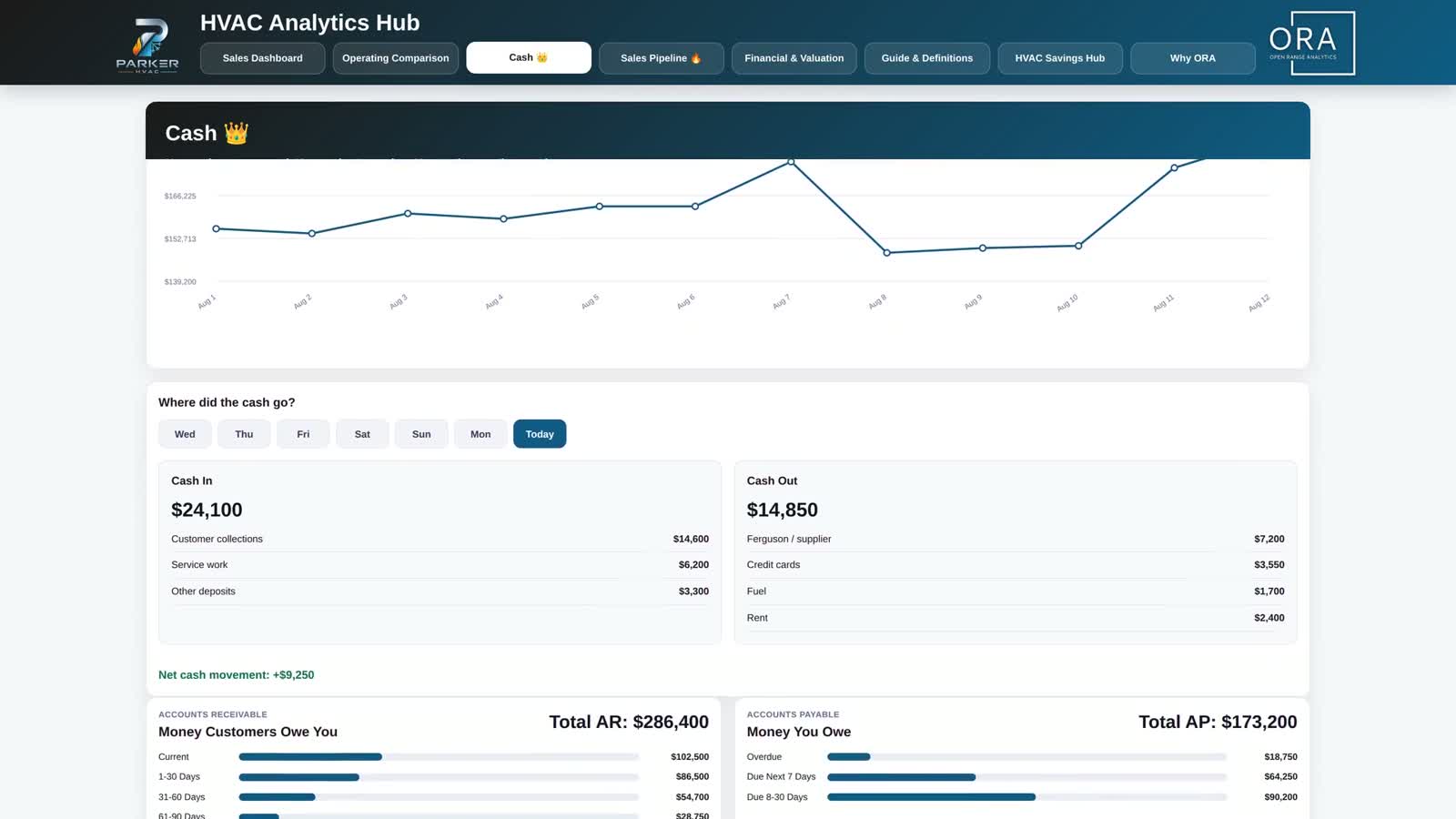This screenshot has width=1456, height=819.
Task: Click the Overdue AP bar
Action: click(1026, 757)
